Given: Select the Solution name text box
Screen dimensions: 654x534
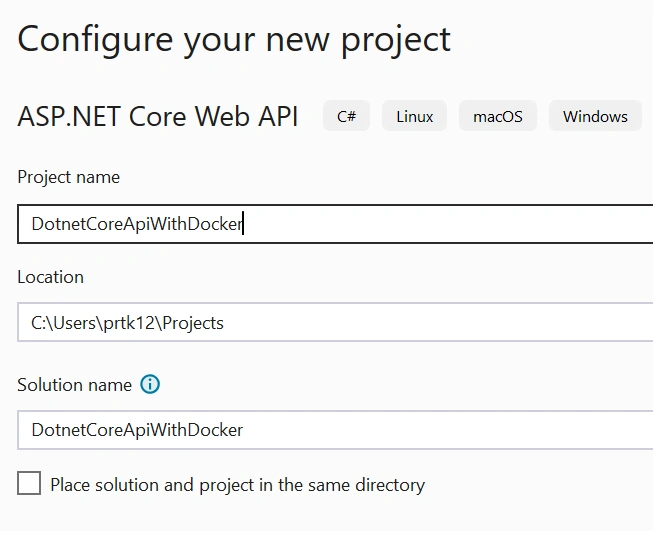Looking at the screenshot, I should pos(335,430).
